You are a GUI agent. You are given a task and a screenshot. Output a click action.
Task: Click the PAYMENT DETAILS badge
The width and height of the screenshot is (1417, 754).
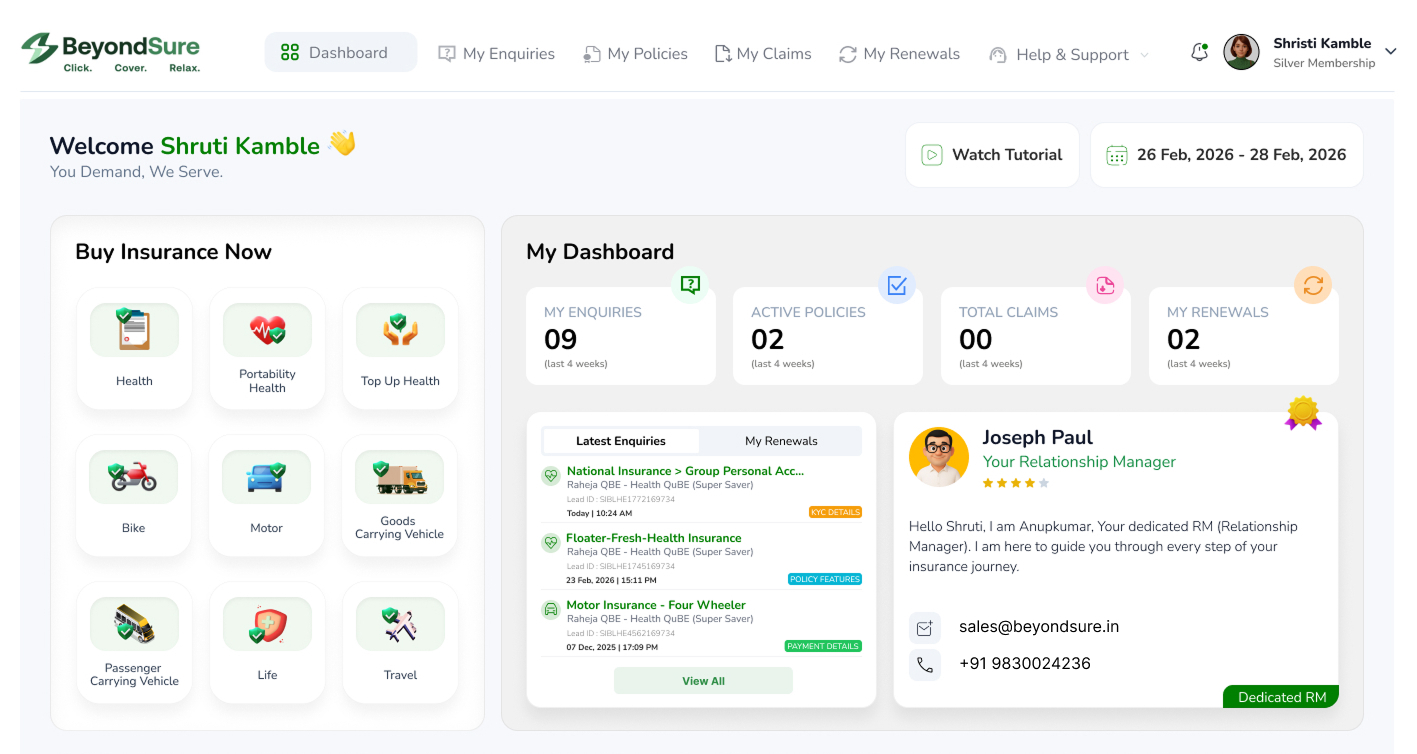[823, 646]
